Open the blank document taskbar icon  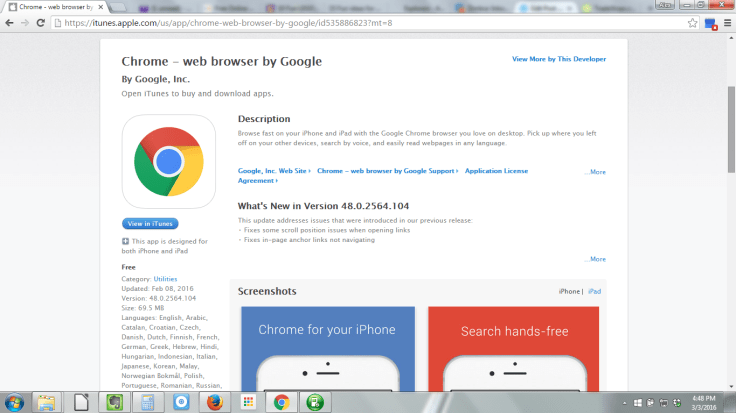click(81, 403)
